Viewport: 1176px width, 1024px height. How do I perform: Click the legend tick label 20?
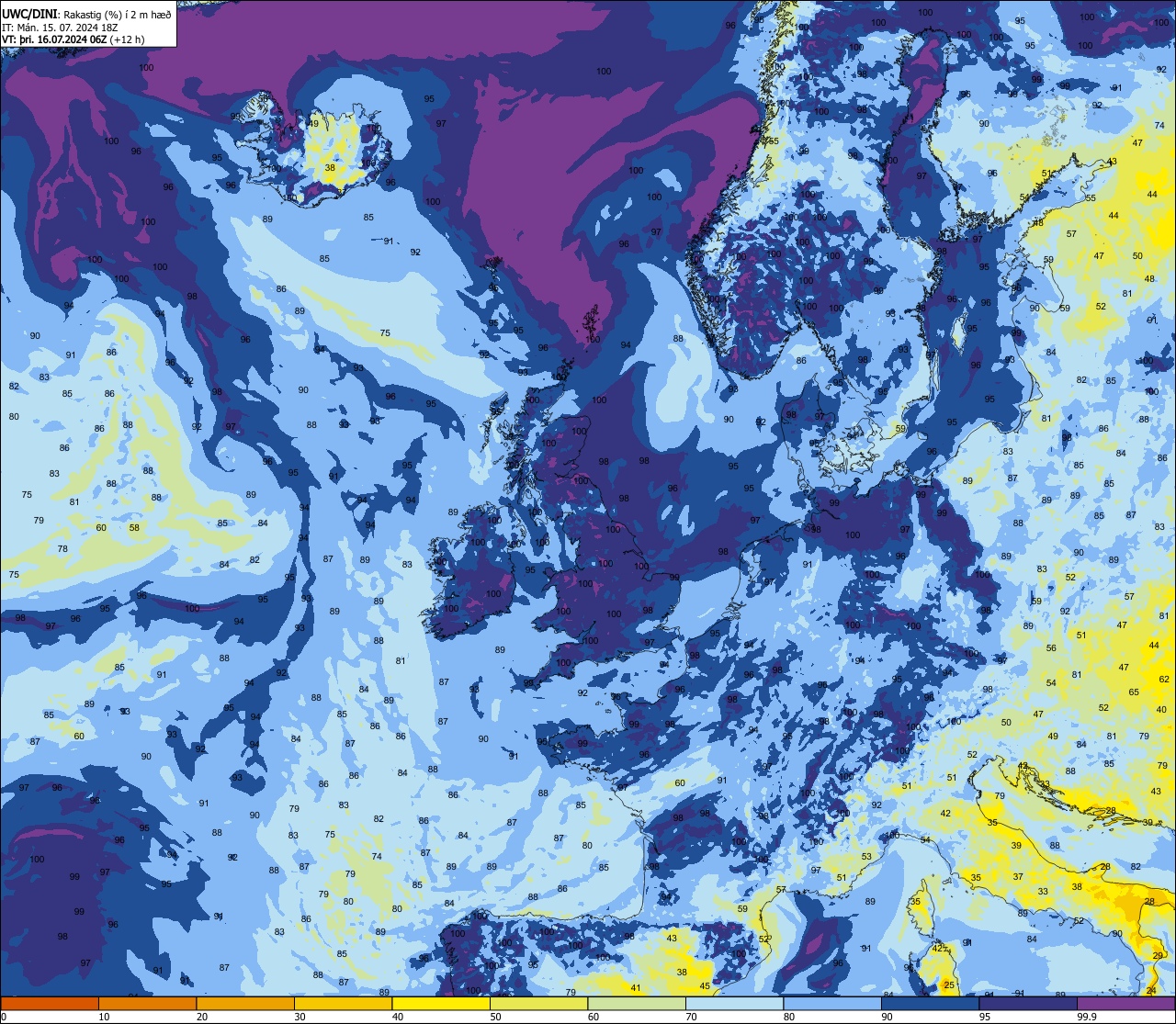click(x=201, y=1017)
